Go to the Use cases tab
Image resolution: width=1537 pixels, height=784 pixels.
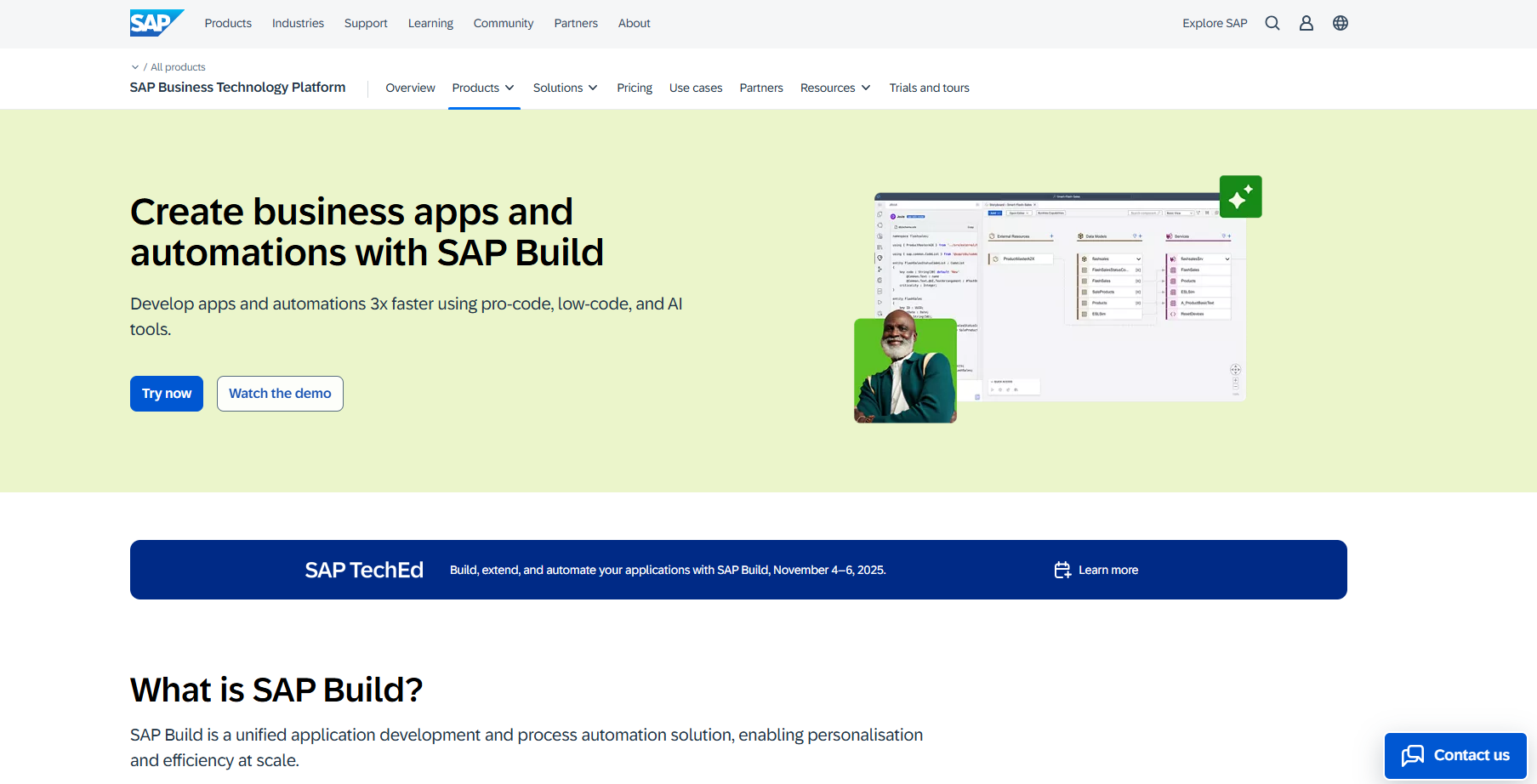[696, 88]
